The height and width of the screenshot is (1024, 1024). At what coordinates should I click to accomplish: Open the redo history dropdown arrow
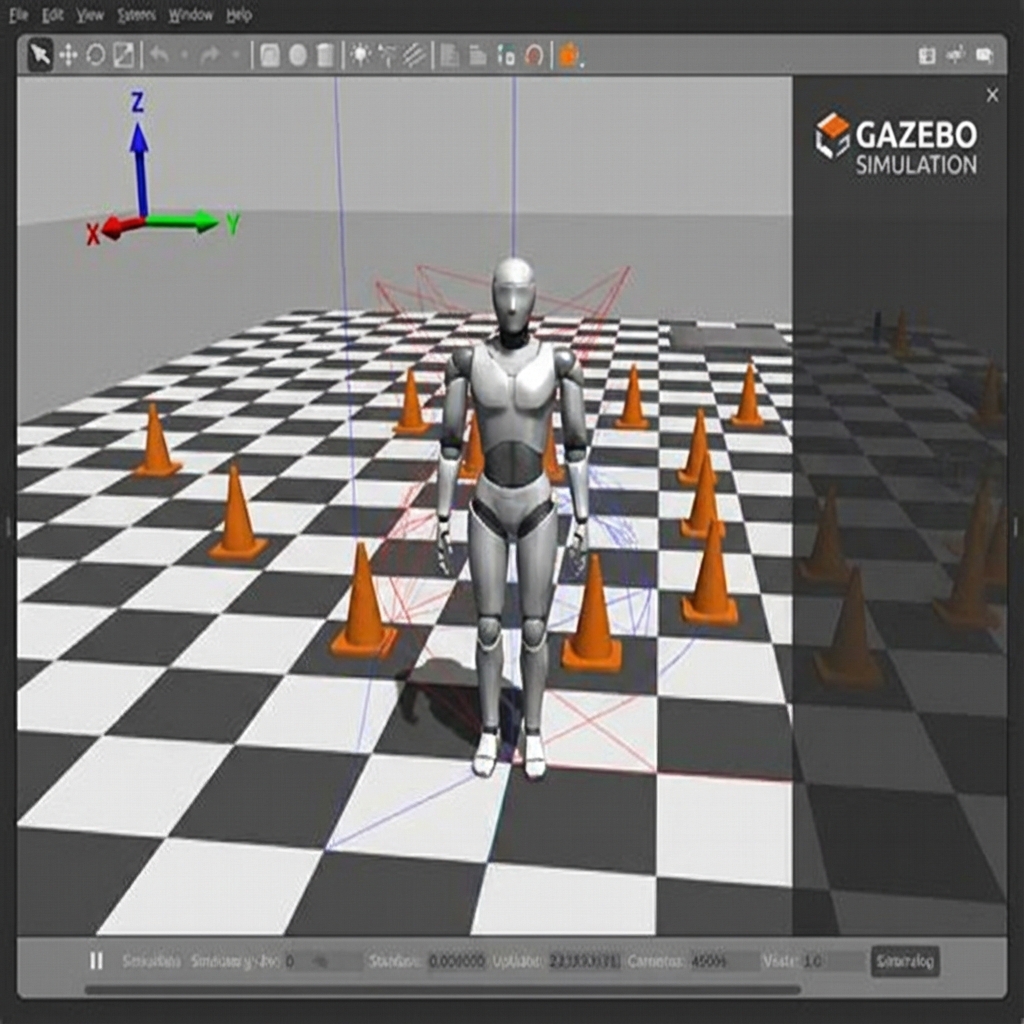pyautogui.click(x=235, y=56)
